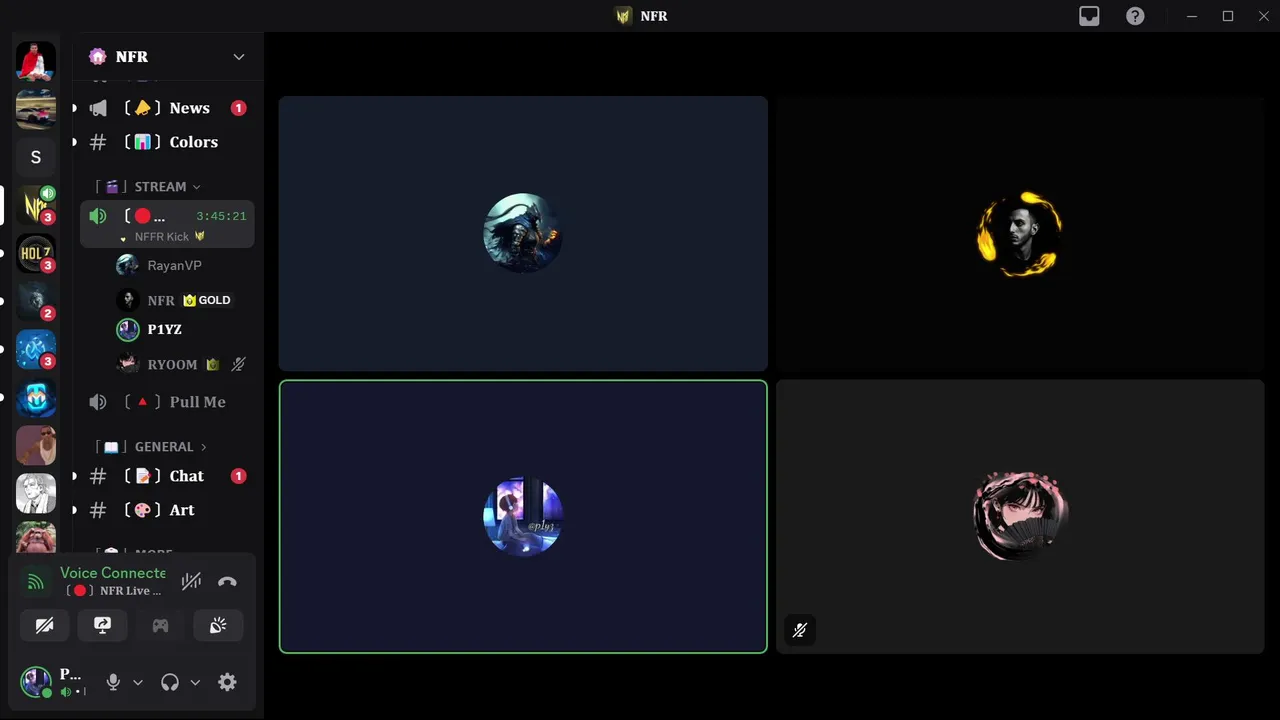Open the Colors text channel
The height and width of the screenshot is (720, 1280).
pyautogui.click(x=167, y=142)
